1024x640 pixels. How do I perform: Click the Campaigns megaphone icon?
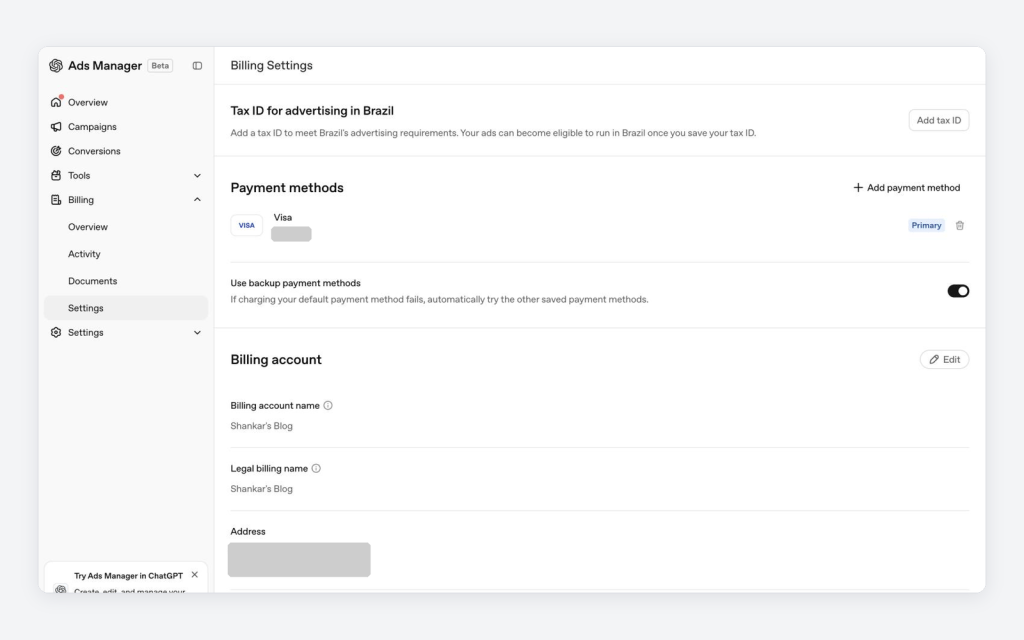[56, 127]
